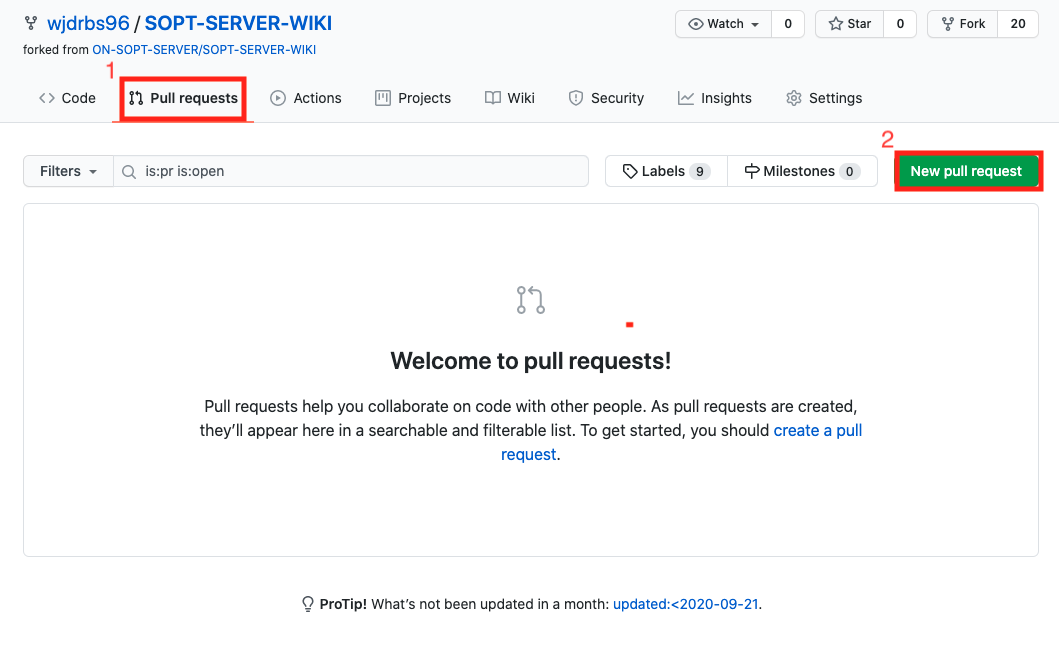The image size is (1059, 648).
Task: Click the search magnifier icon
Action: pos(128,172)
